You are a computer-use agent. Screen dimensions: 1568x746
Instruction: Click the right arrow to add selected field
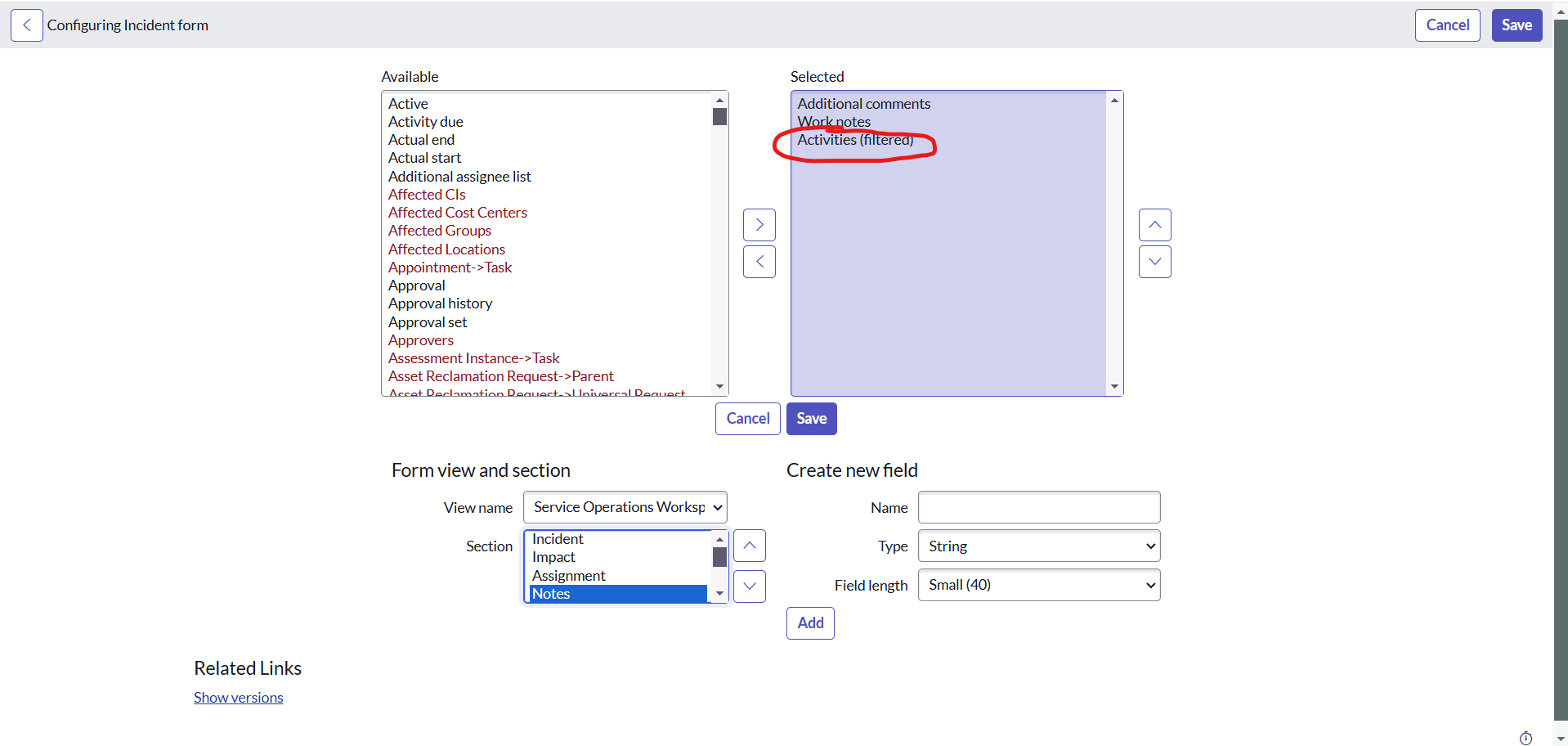click(x=759, y=224)
